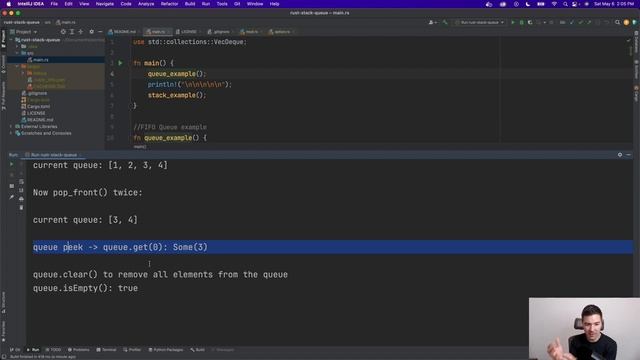Open the Structure vertical side tab

[3, 302]
